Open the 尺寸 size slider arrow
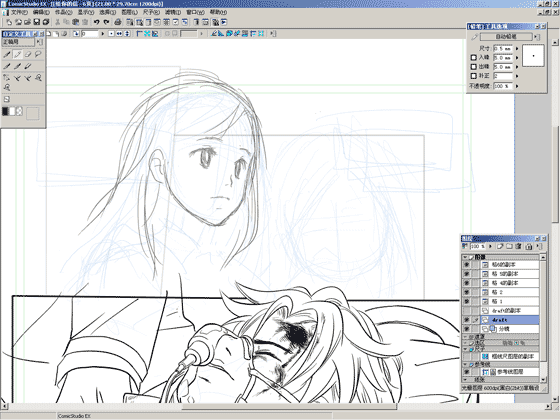Viewport: 560px width, 420px height. (x=517, y=49)
